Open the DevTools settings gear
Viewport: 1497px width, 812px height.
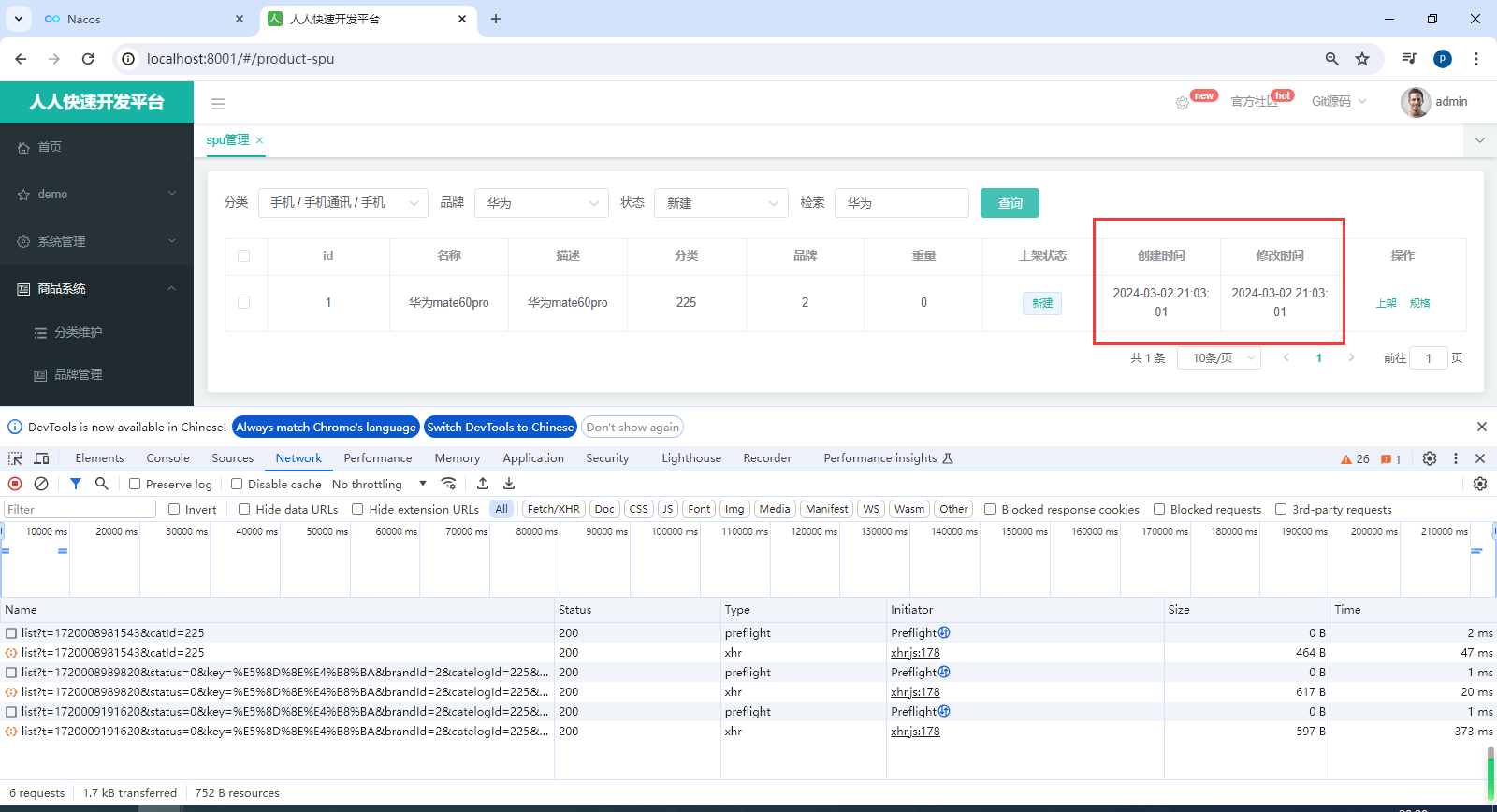[1430, 458]
